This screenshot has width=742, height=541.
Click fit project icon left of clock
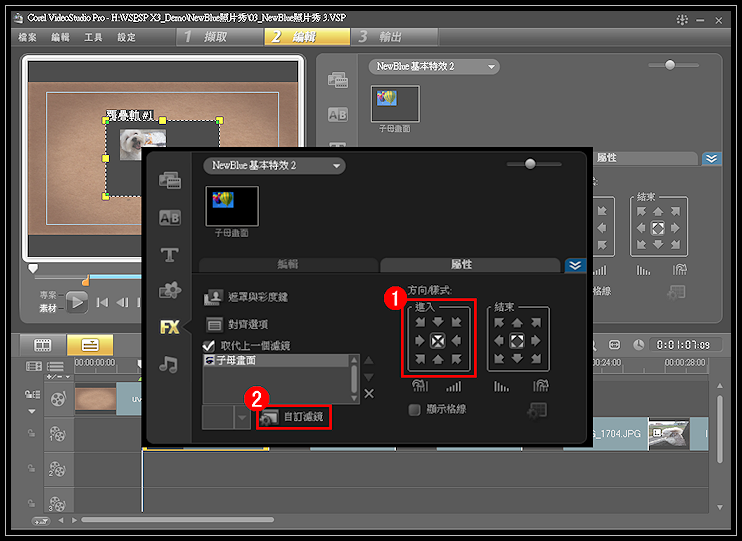click(614, 345)
